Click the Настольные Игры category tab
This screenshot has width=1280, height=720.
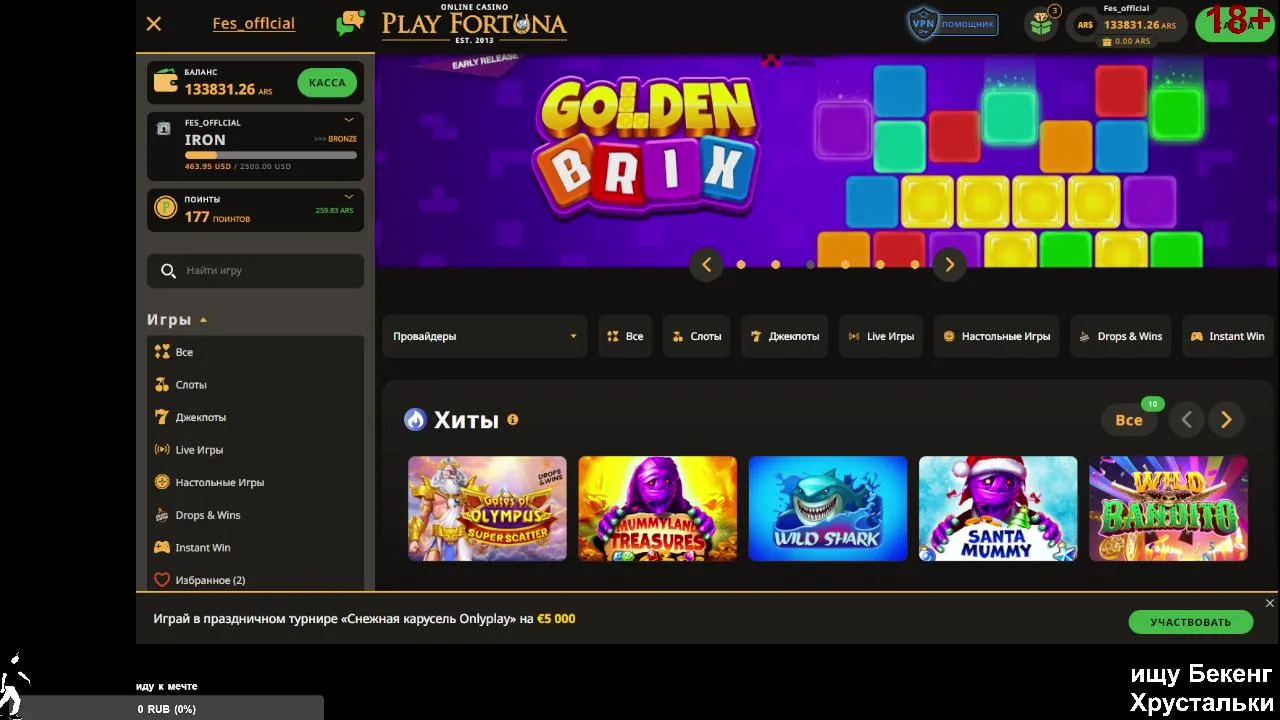coord(997,336)
